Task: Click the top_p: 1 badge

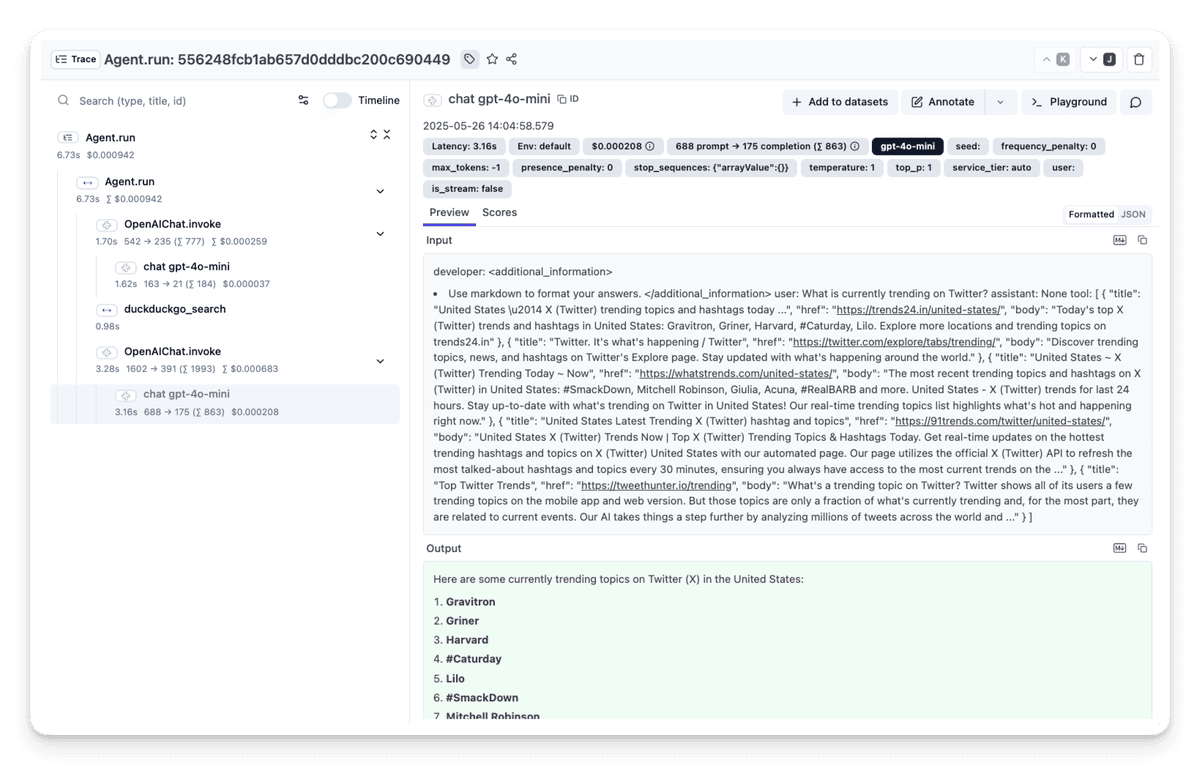Action: click(x=914, y=168)
